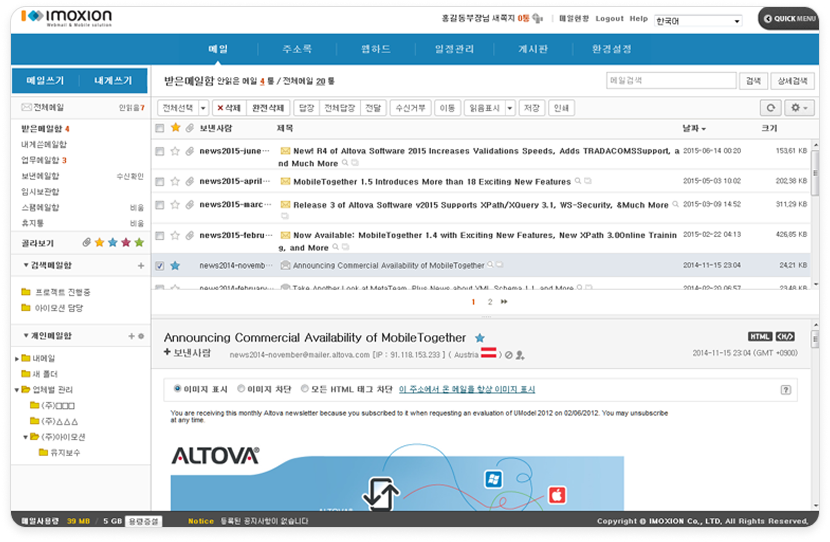Click the 내게쓰기 button
830x542 pixels.
pyautogui.click(x=113, y=80)
